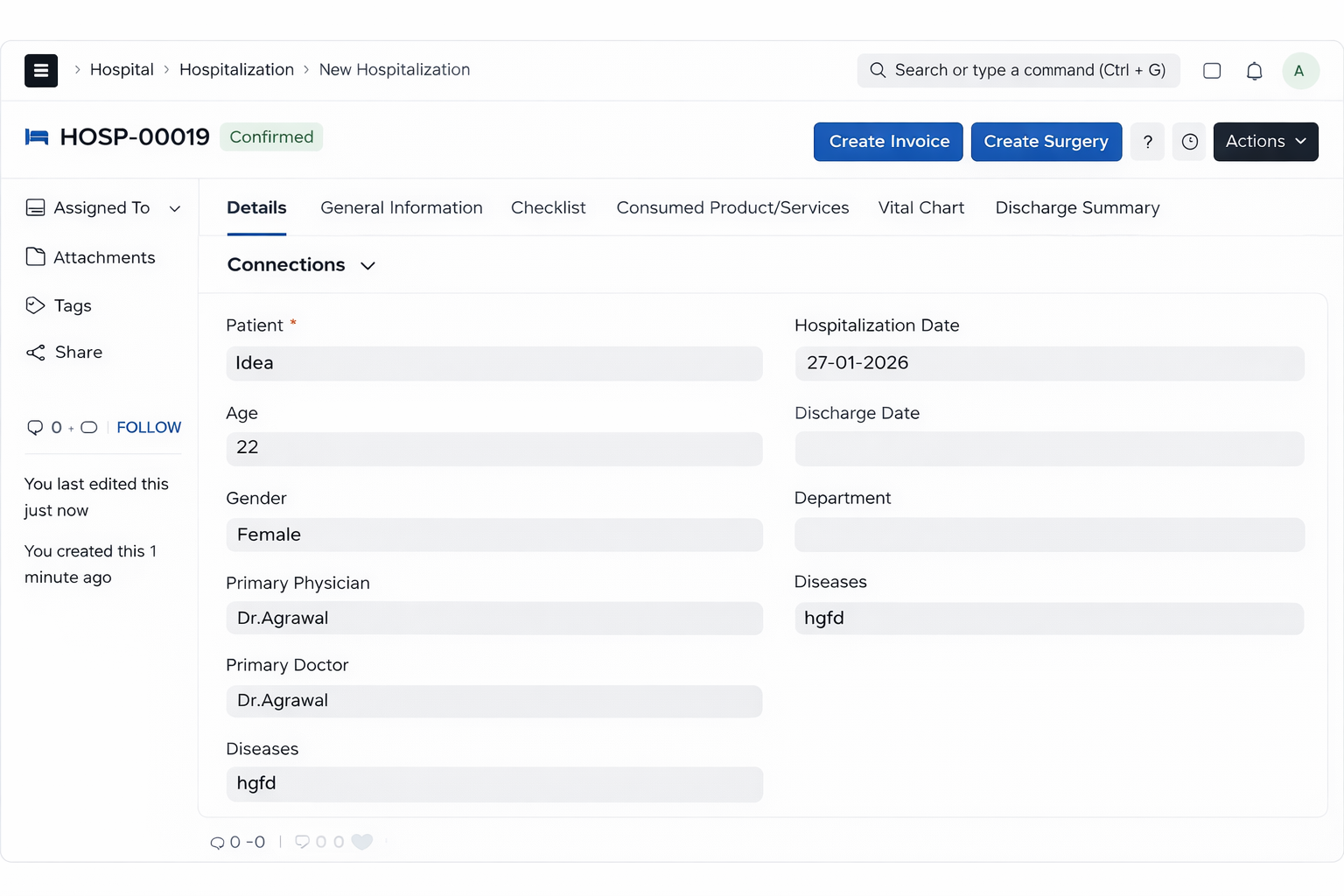Screen dimensions: 1344x896
Task: Click the heart like icon at bottom
Action: (361, 842)
